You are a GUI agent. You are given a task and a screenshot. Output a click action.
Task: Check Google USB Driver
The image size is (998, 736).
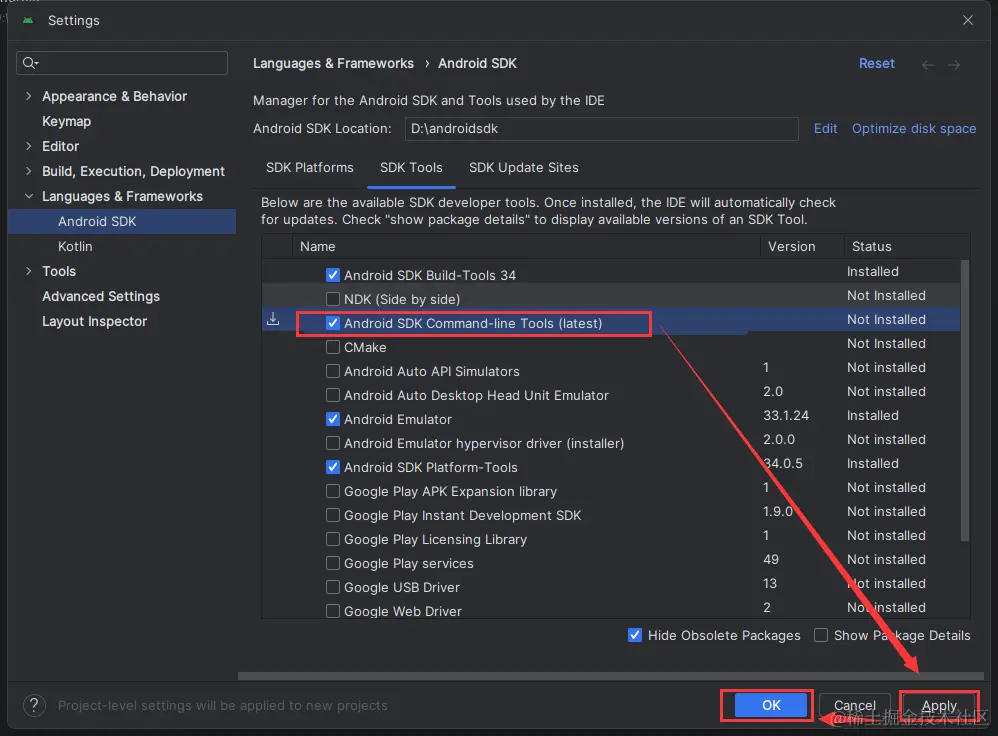(x=332, y=587)
